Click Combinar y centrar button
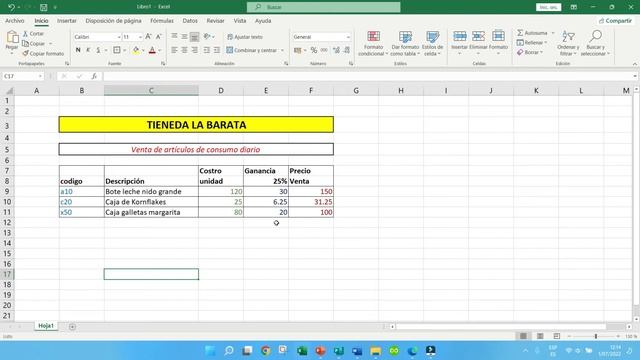 pyautogui.click(x=252, y=50)
